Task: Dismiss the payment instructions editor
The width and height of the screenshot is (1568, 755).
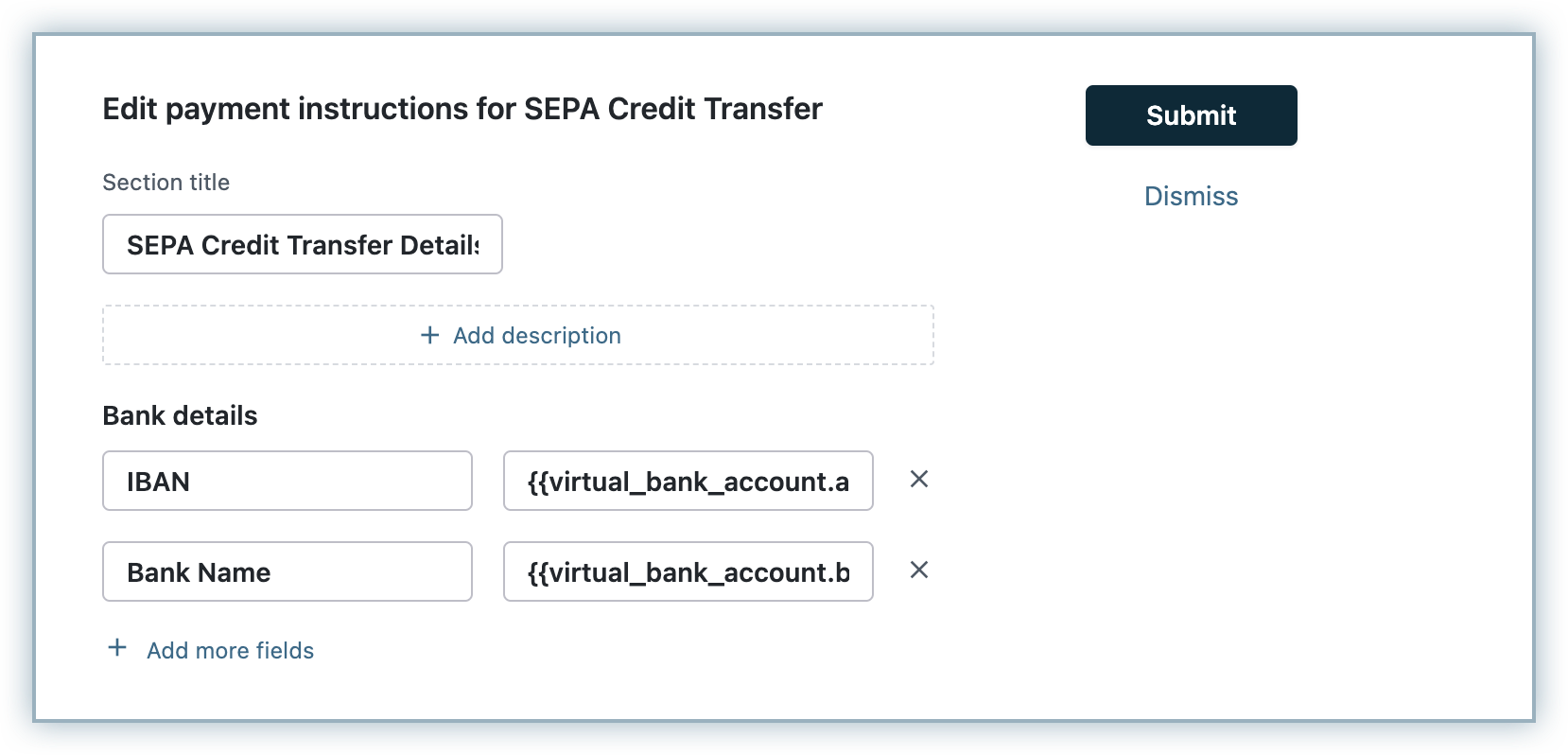Action: point(1191,196)
